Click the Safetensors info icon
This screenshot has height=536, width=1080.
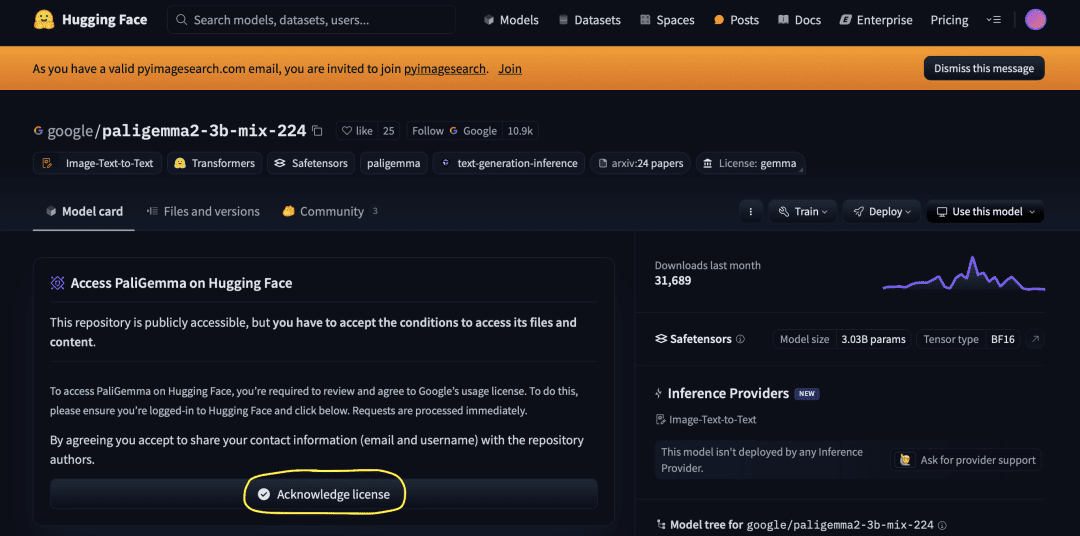pyautogui.click(x=740, y=339)
